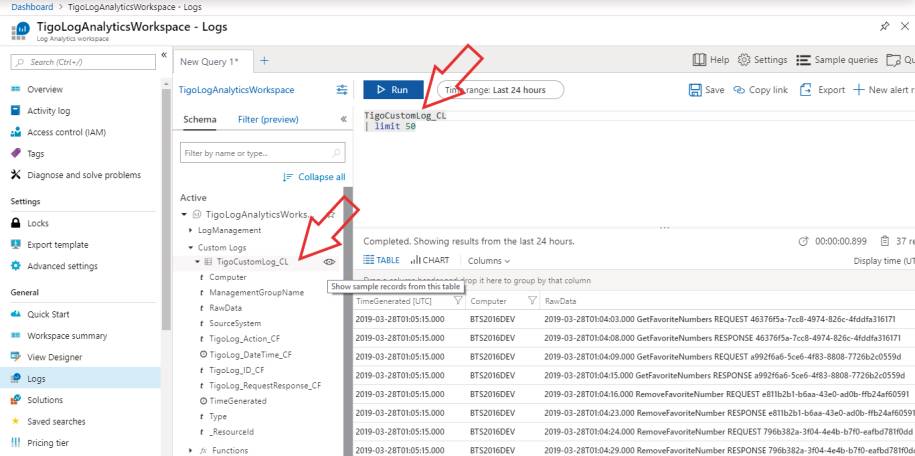Open the Time range Last 24 hours picker
This screenshot has height=456, width=915.
click(x=501, y=90)
